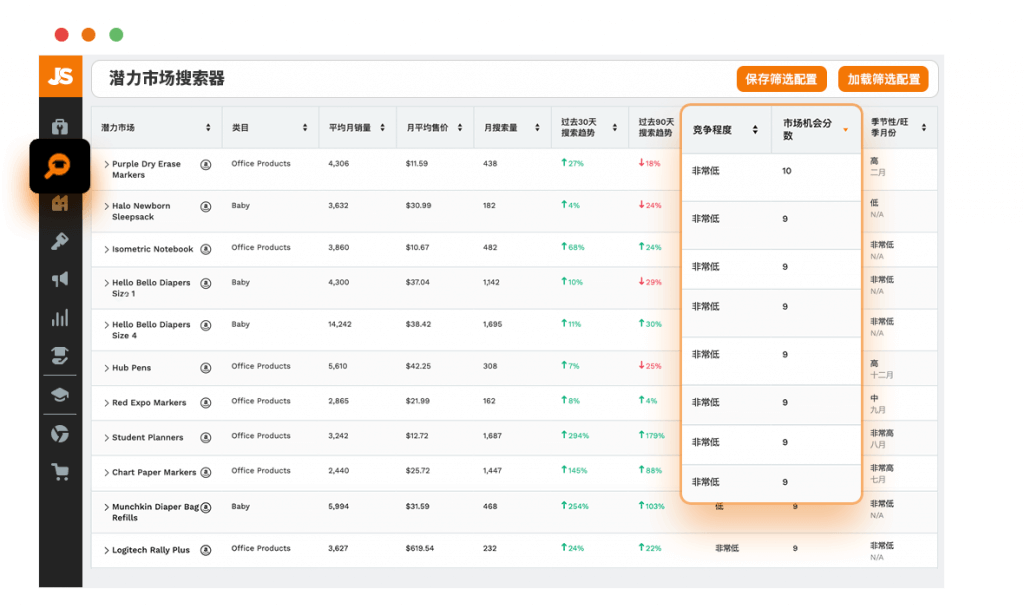The image size is (1024, 615).
Task: Sort by the 类目 column arrows
Action: click(305, 127)
